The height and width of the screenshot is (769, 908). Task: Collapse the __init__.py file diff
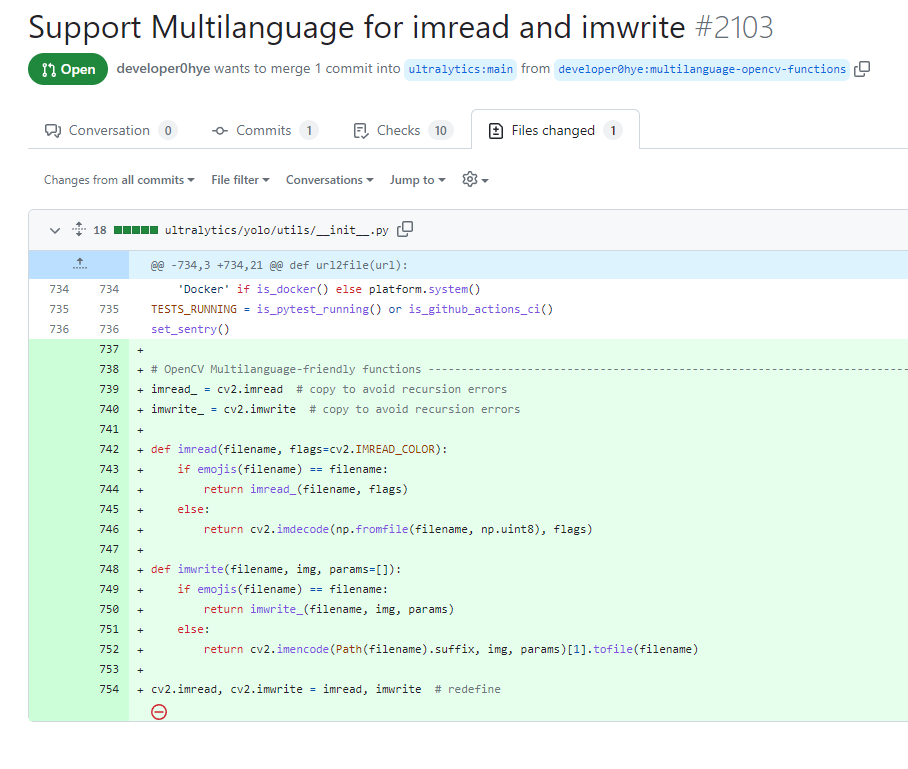click(x=55, y=230)
